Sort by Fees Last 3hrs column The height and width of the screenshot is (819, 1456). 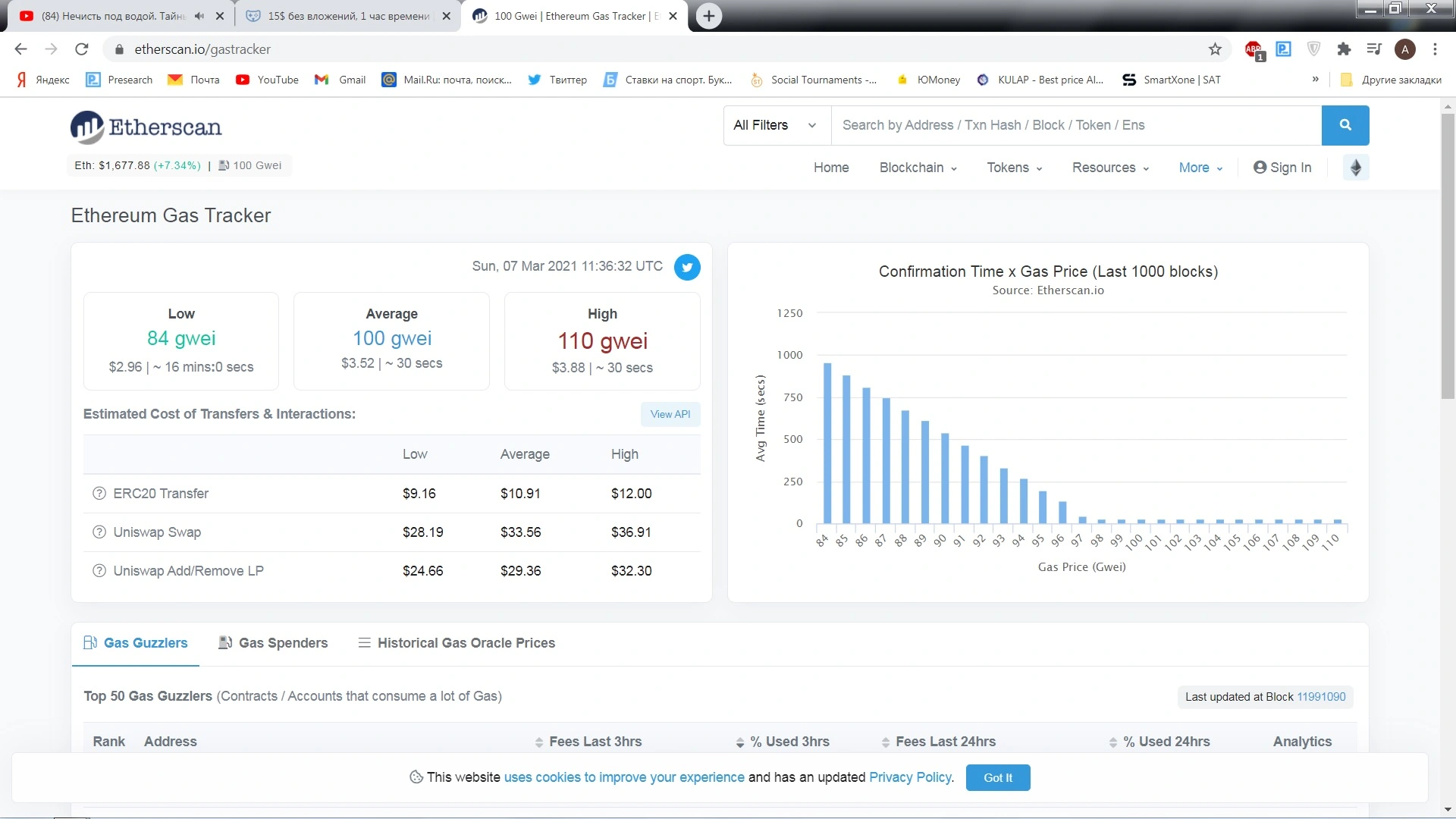coord(588,742)
